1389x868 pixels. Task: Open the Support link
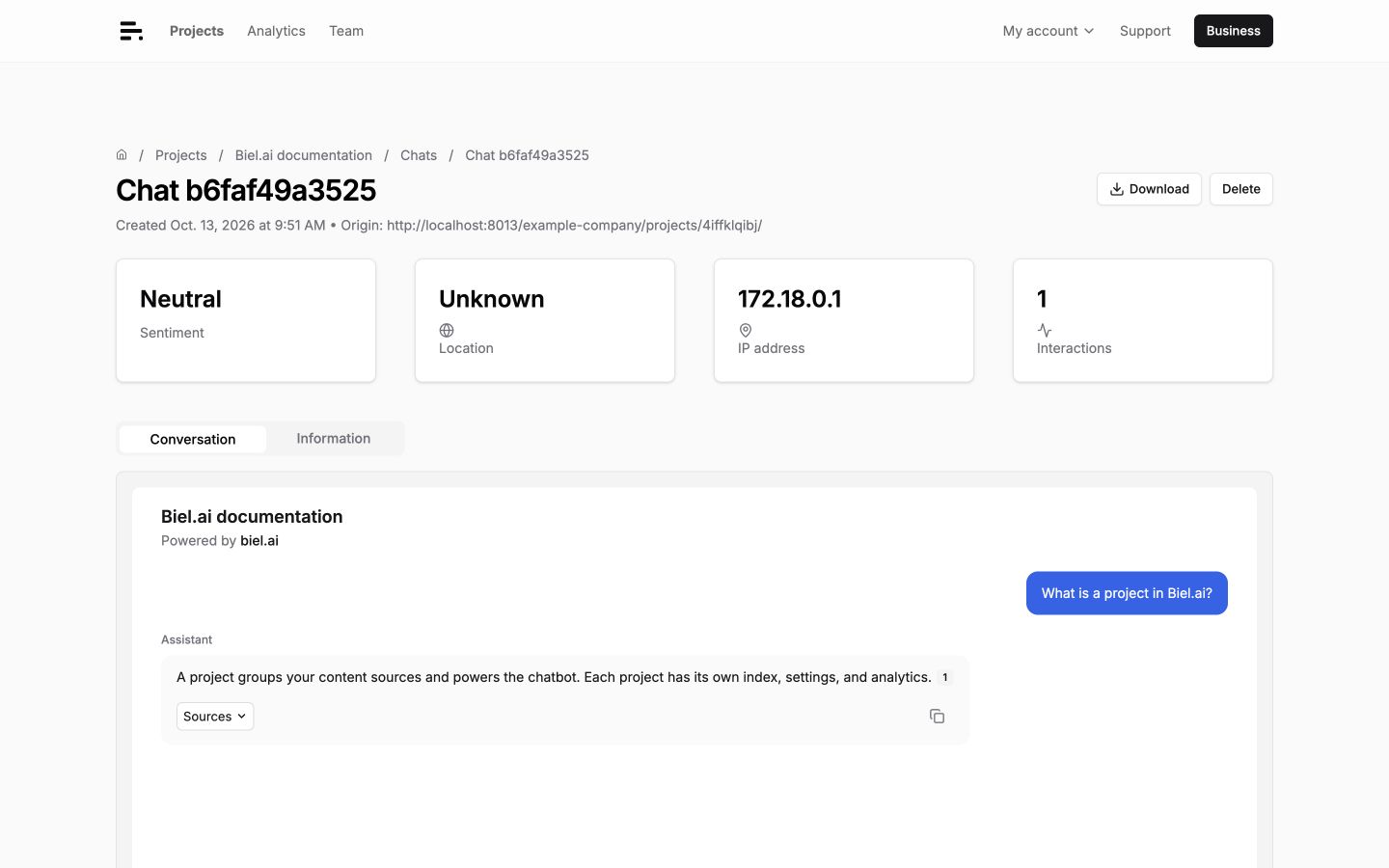click(1145, 31)
